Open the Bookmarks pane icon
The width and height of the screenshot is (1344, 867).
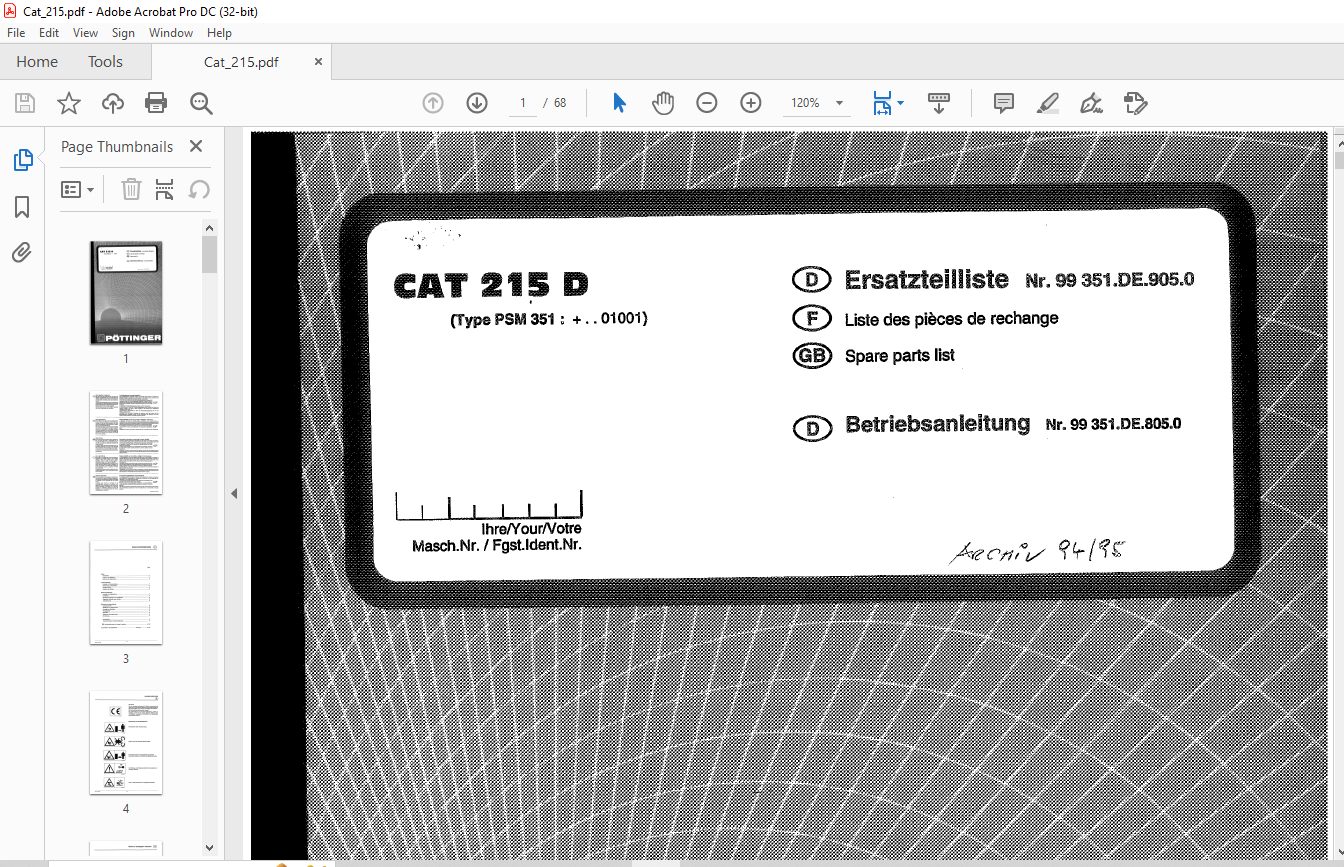[22, 207]
